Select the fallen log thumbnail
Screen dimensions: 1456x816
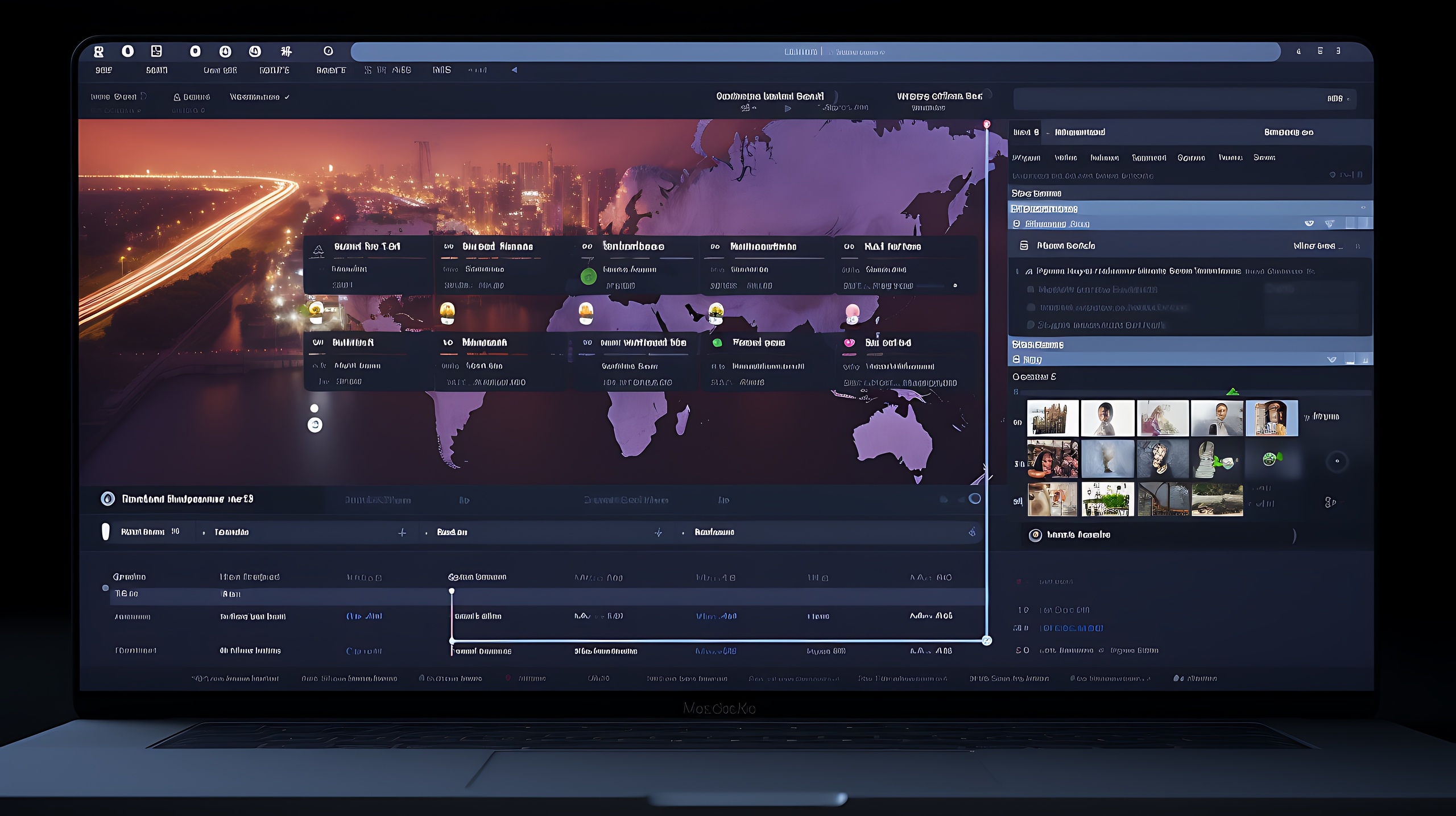(1217, 499)
